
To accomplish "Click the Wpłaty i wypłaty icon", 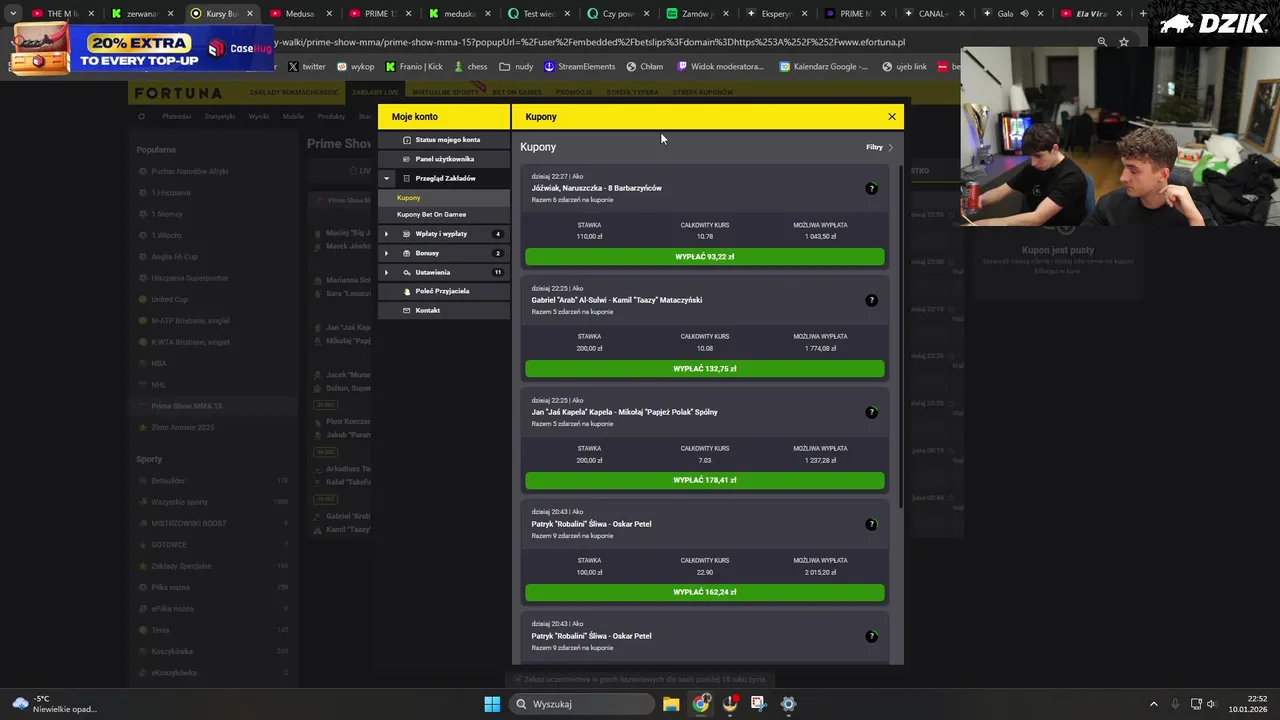I will pos(406,234).
